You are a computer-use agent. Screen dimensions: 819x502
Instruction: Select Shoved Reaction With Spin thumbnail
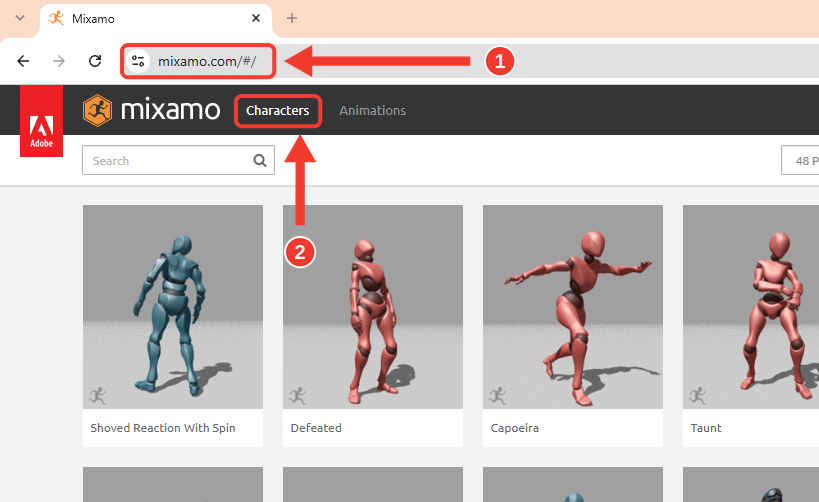tap(173, 307)
